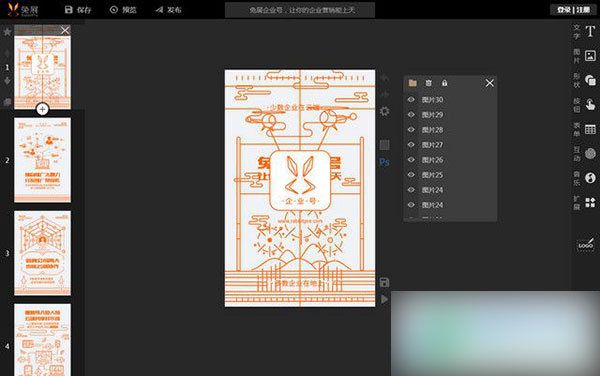Select the 文字 text tool (T icon)

tap(590, 31)
